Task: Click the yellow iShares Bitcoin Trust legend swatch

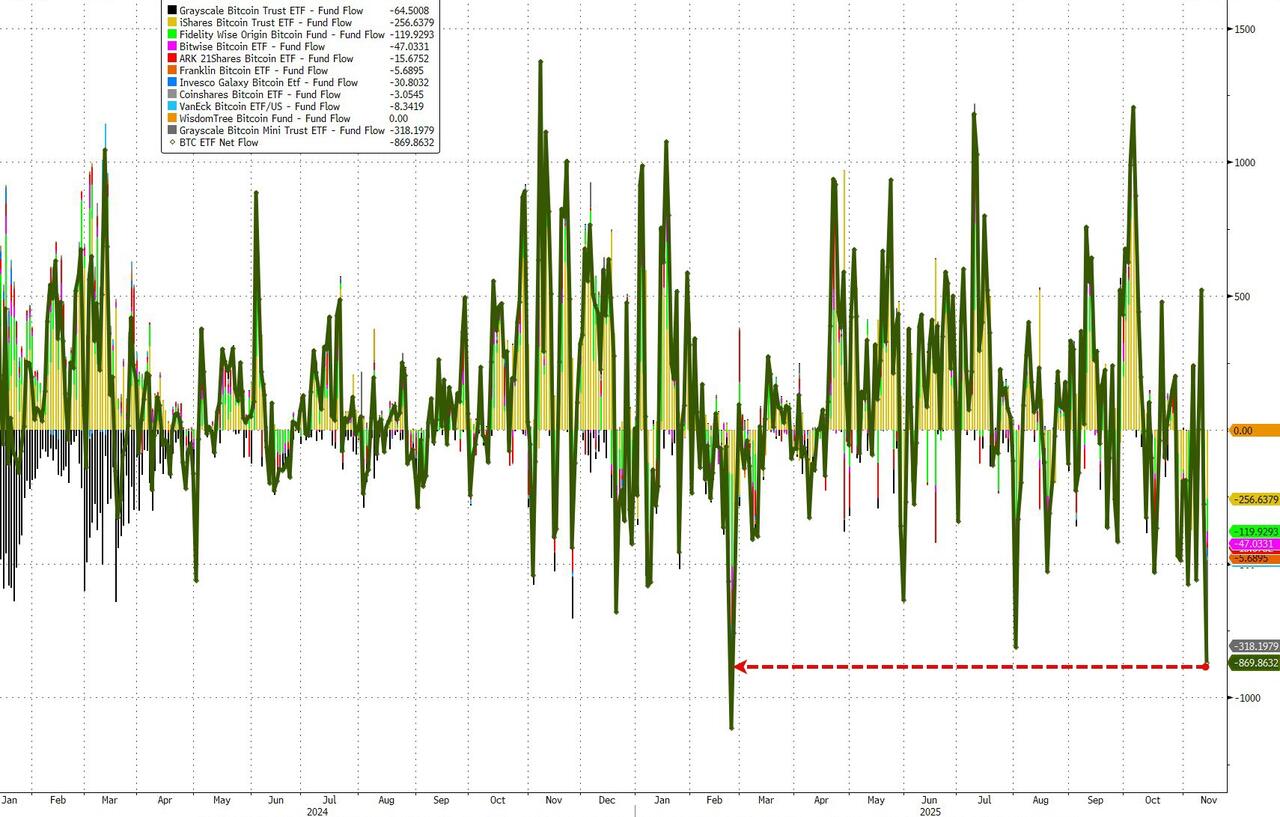Action: (171, 23)
